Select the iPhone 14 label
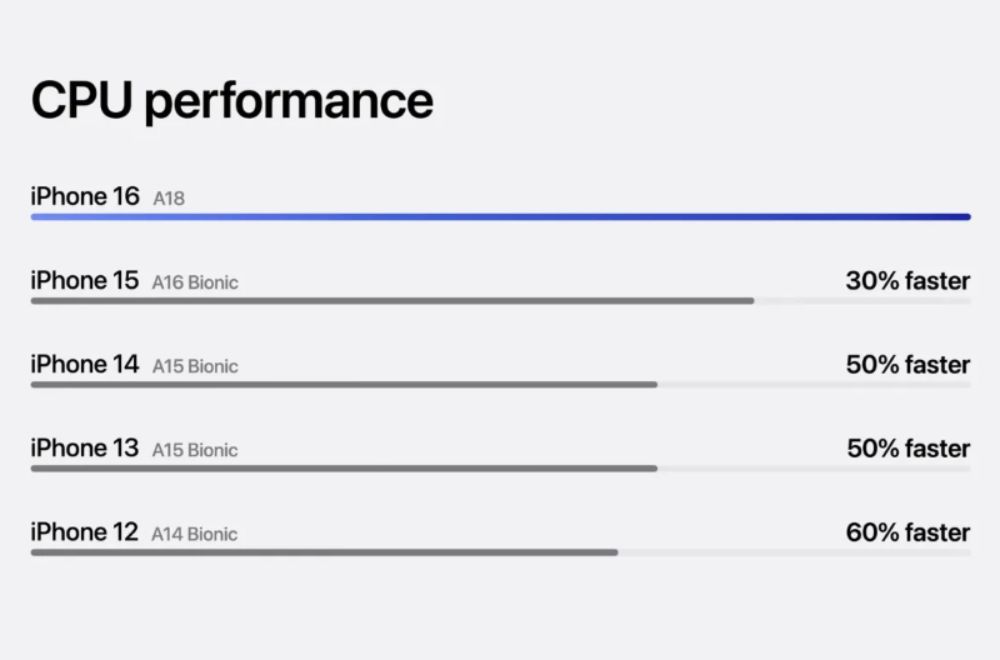 click(85, 365)
